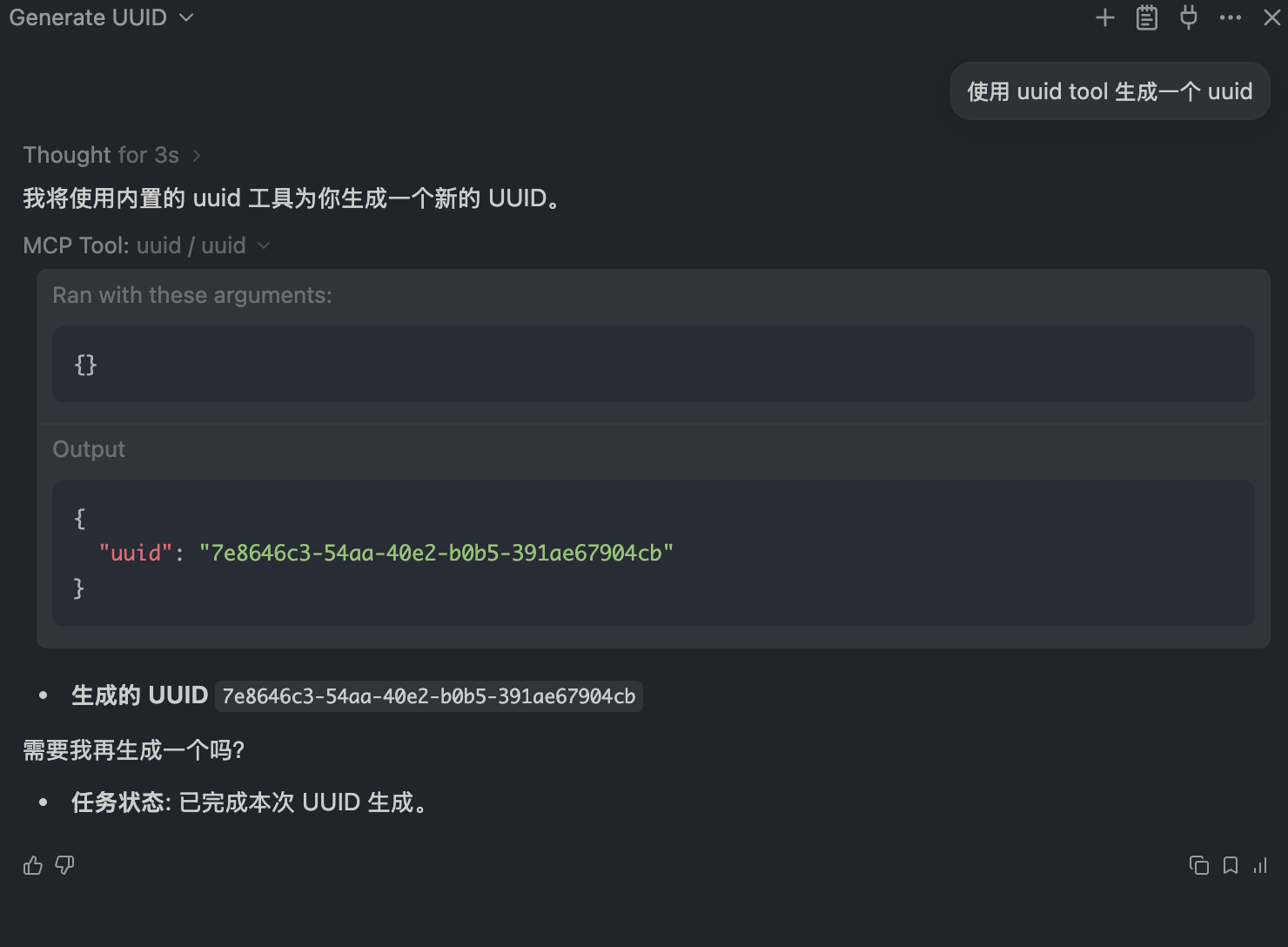This screenshot has width=1288, height=947.
Task: Give the response a thumbs up
Action: 33,865
